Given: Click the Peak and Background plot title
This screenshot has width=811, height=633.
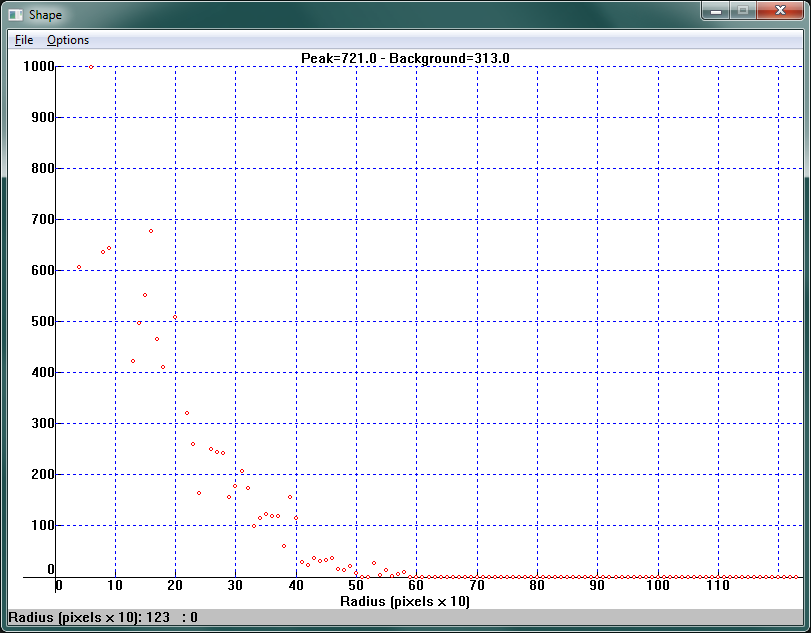Looking at the screenshot, I should (x=405, y=58).
